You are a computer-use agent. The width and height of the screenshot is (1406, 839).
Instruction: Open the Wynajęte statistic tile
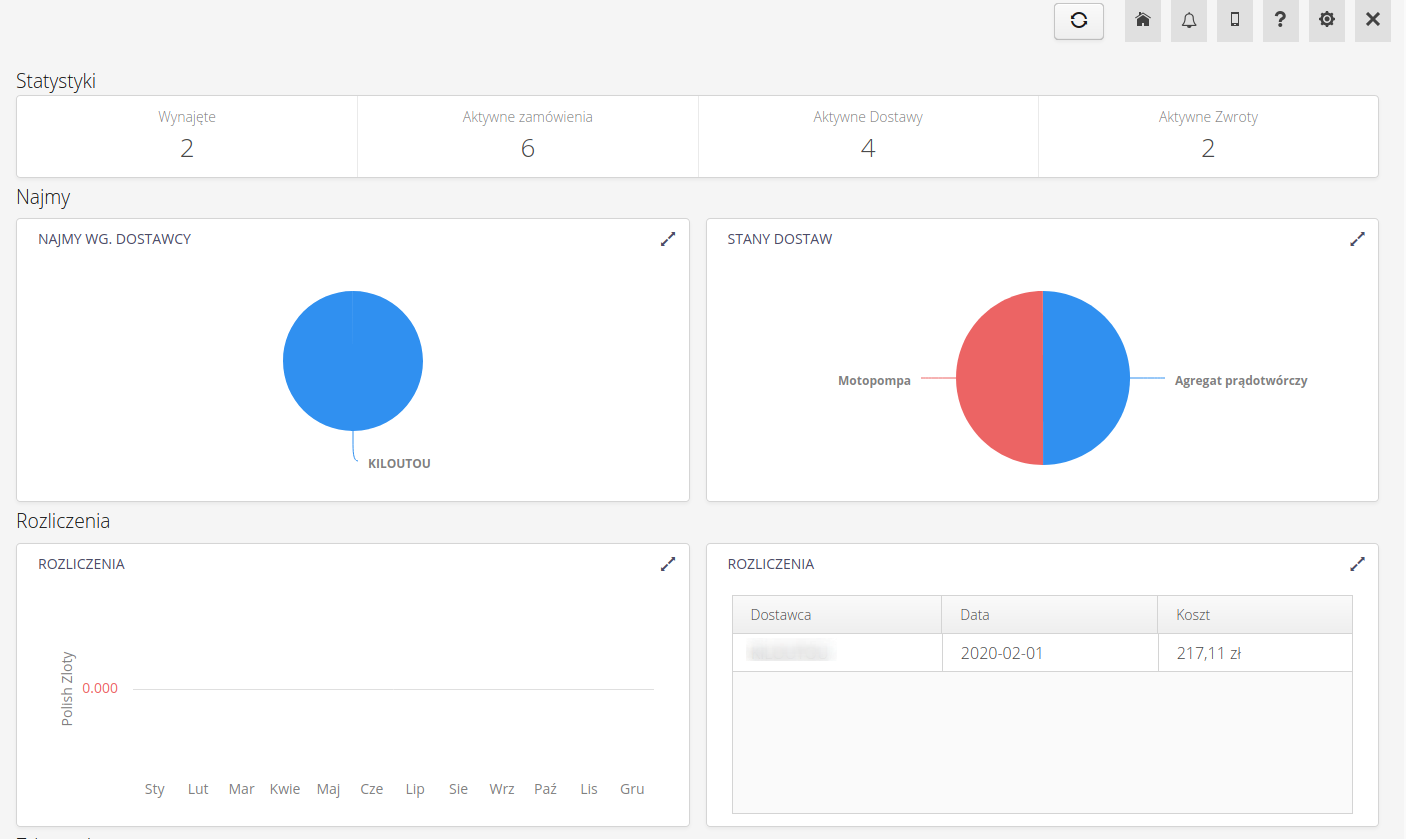(186, 136)
